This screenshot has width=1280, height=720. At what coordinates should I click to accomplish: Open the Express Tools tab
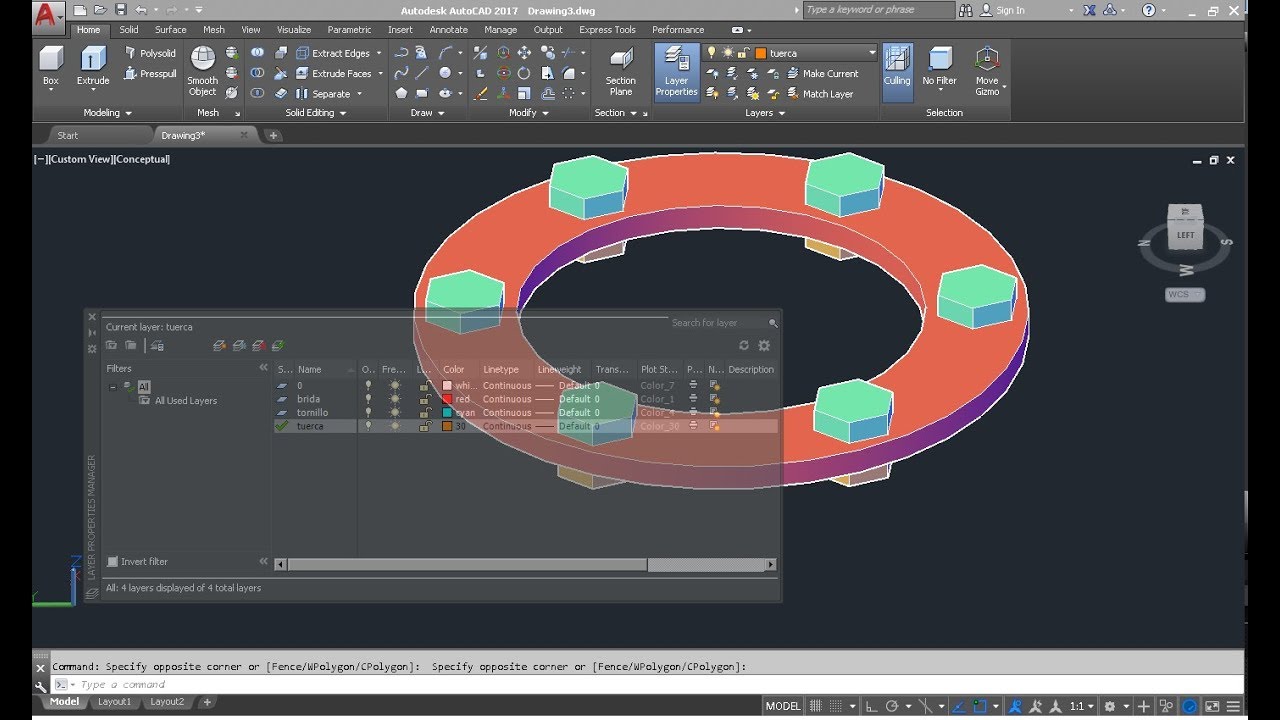coord(607,30)
